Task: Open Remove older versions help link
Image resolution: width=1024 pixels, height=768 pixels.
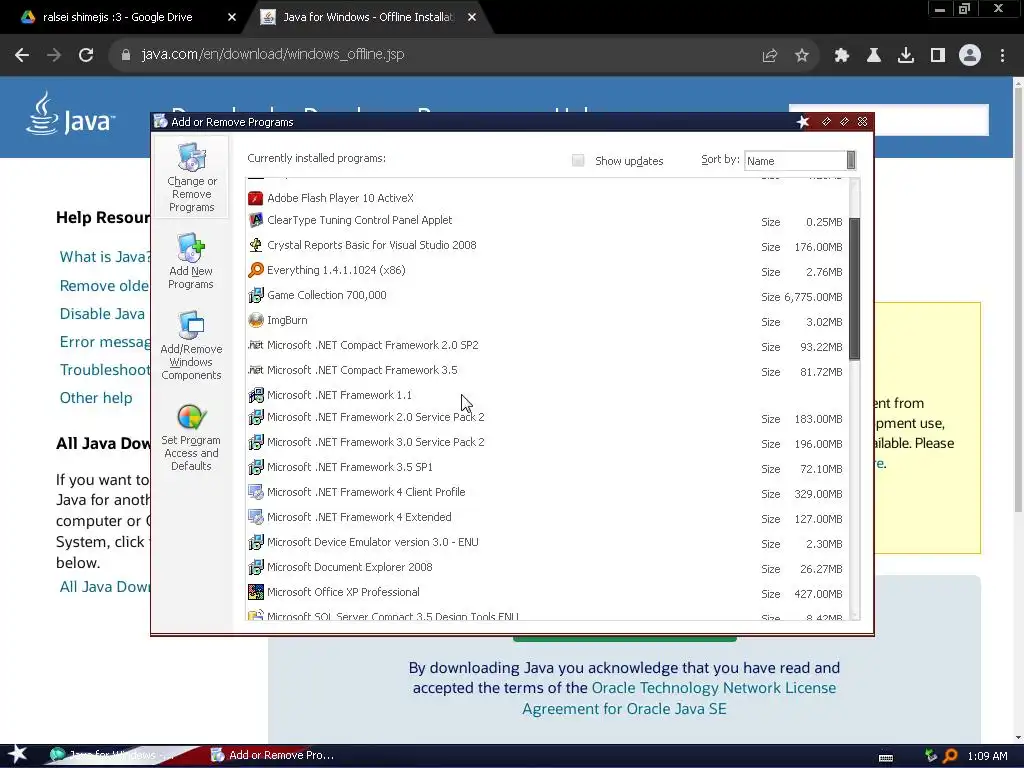Action: pos(104,286)
